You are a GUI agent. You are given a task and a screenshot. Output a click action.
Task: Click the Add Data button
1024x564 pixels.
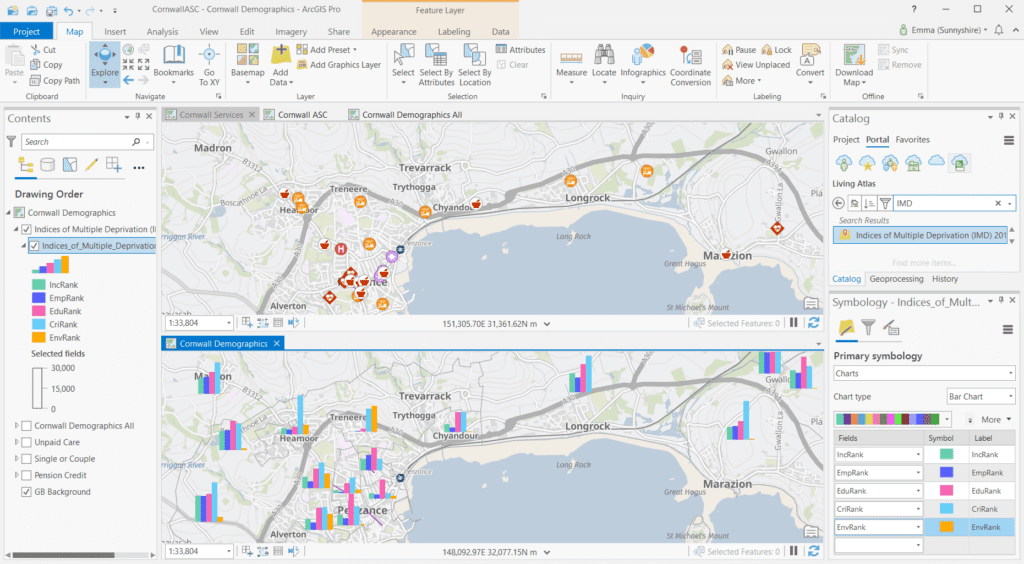(281, 64)
